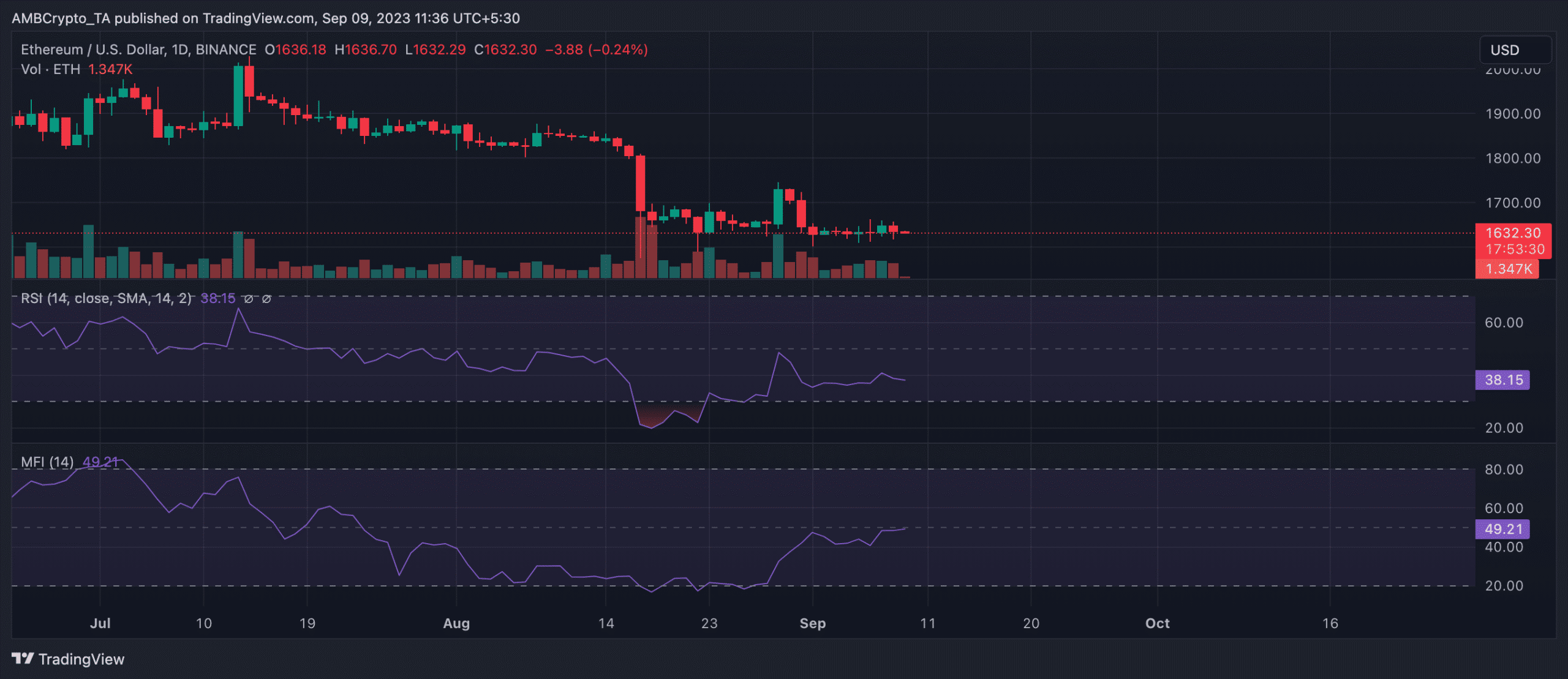The height and width of the screenshot is (679, 1568).
Task: Click the 49.21 MFI value badge
Action: [x=1503, y=529]
